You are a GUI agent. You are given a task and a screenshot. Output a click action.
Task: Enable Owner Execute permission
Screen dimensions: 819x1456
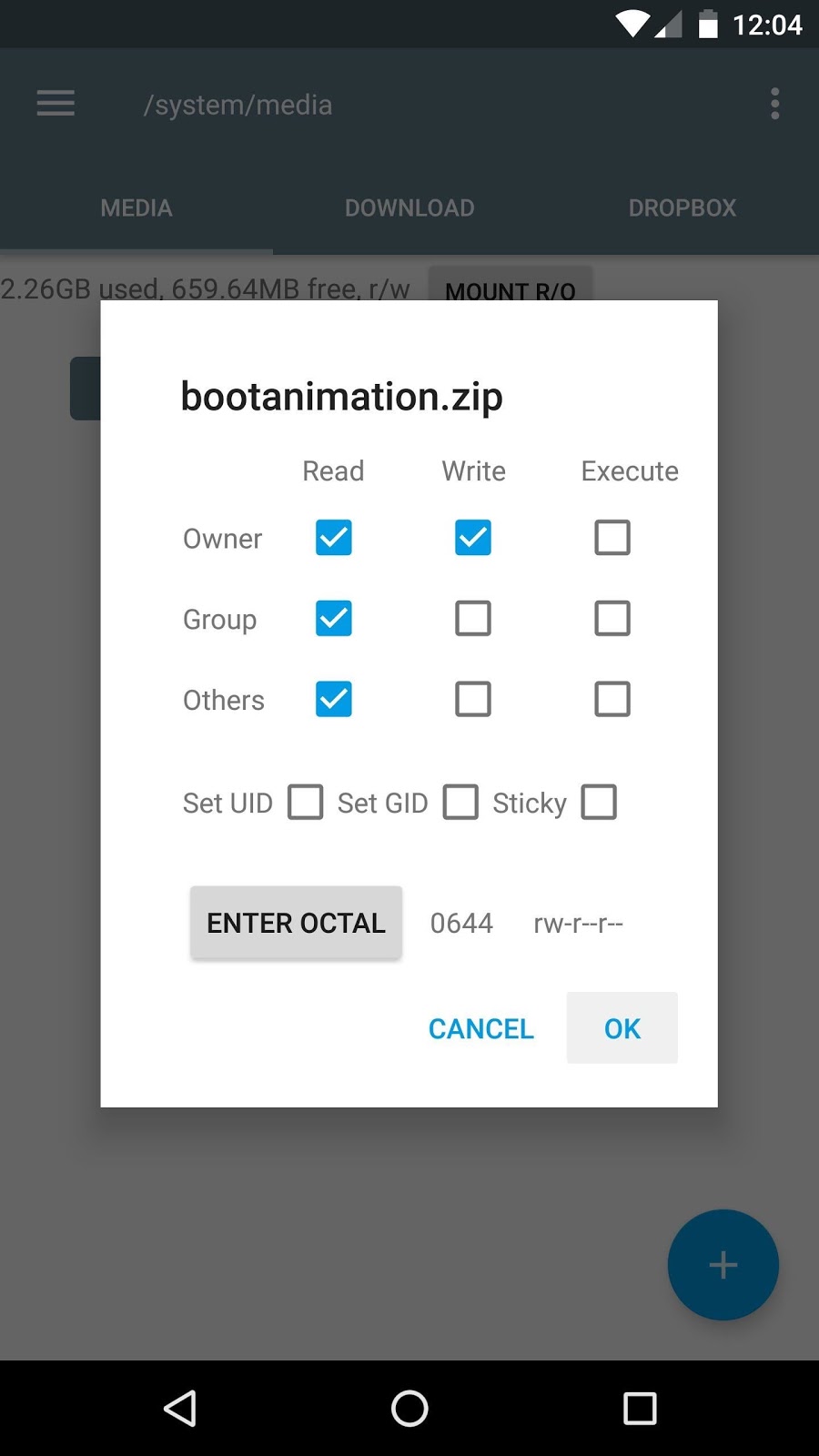(612, 538)
